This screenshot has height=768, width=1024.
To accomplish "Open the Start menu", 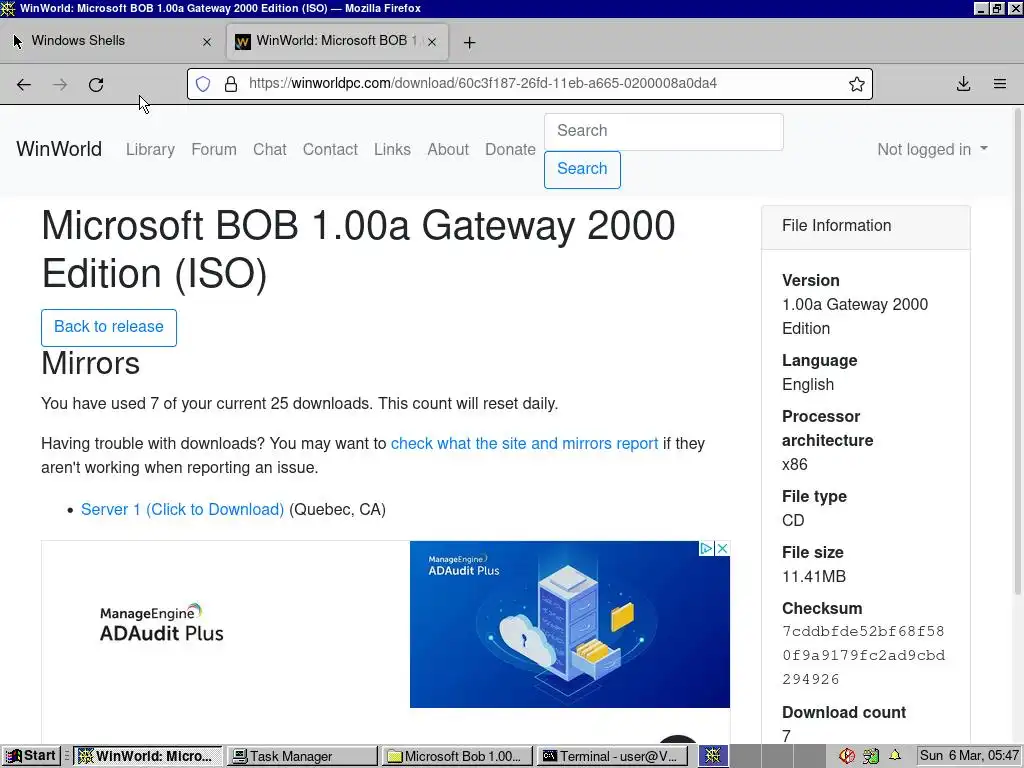I will 31,756.
